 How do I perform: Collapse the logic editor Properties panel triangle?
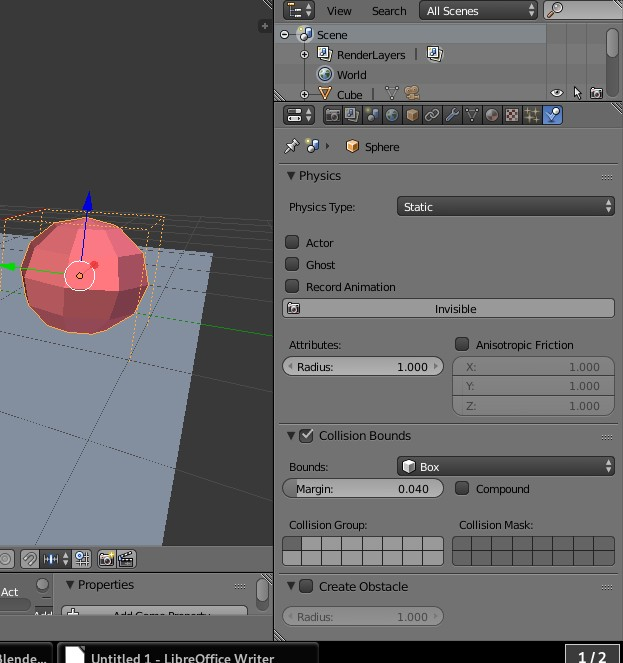click(70, 585)
